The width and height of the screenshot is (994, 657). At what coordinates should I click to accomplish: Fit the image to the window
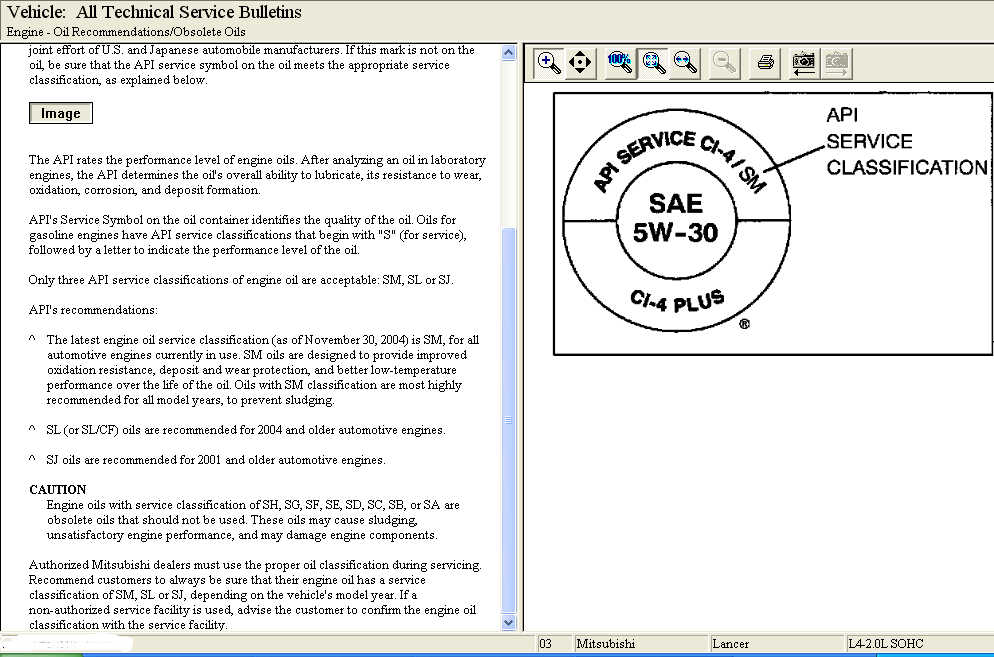[x=653, y=63]
